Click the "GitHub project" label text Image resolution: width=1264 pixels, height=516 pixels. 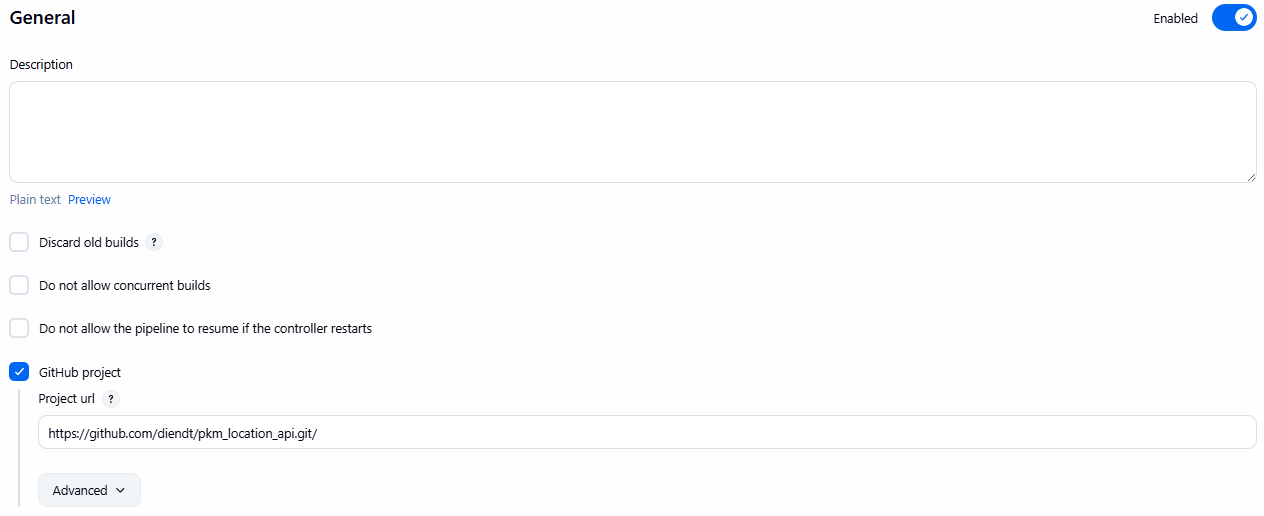tap(80, 373)
